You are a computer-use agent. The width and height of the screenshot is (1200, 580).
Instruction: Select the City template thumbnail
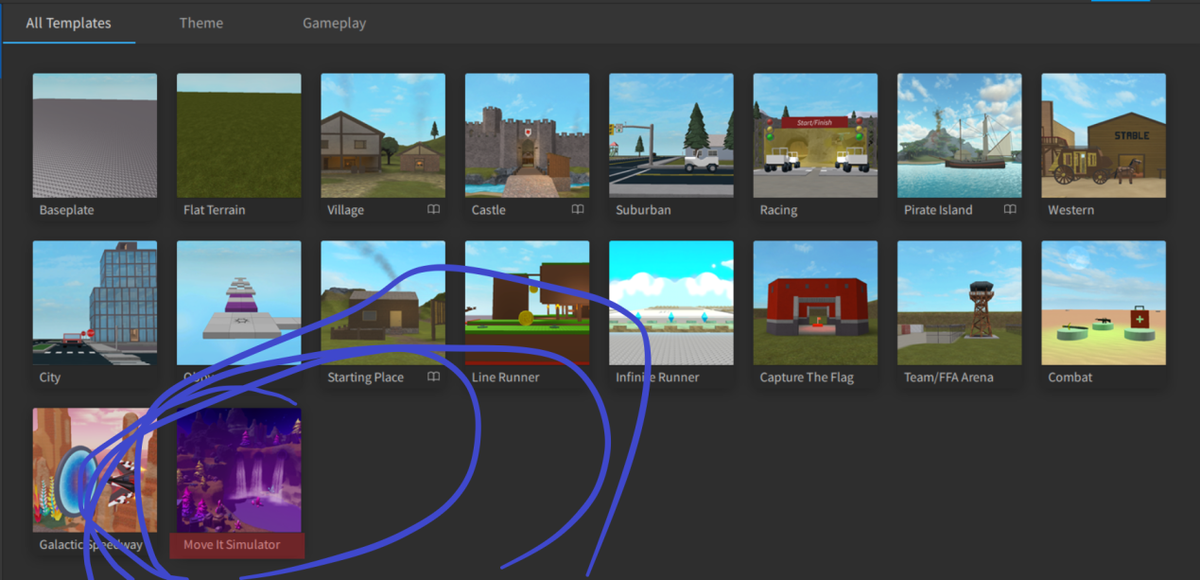click(95, 302)
